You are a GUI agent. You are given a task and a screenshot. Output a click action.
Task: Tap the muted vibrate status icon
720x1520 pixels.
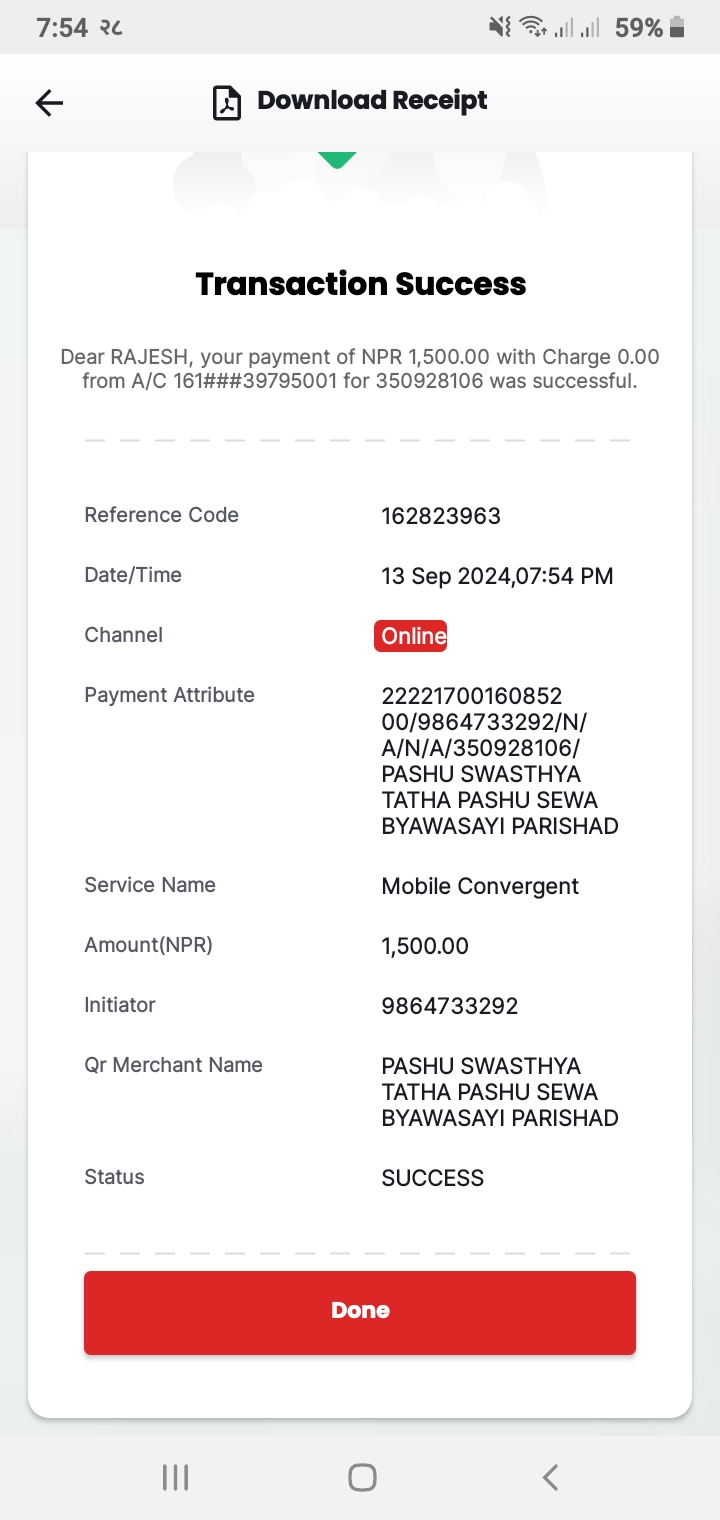click(x=499, y=28)
